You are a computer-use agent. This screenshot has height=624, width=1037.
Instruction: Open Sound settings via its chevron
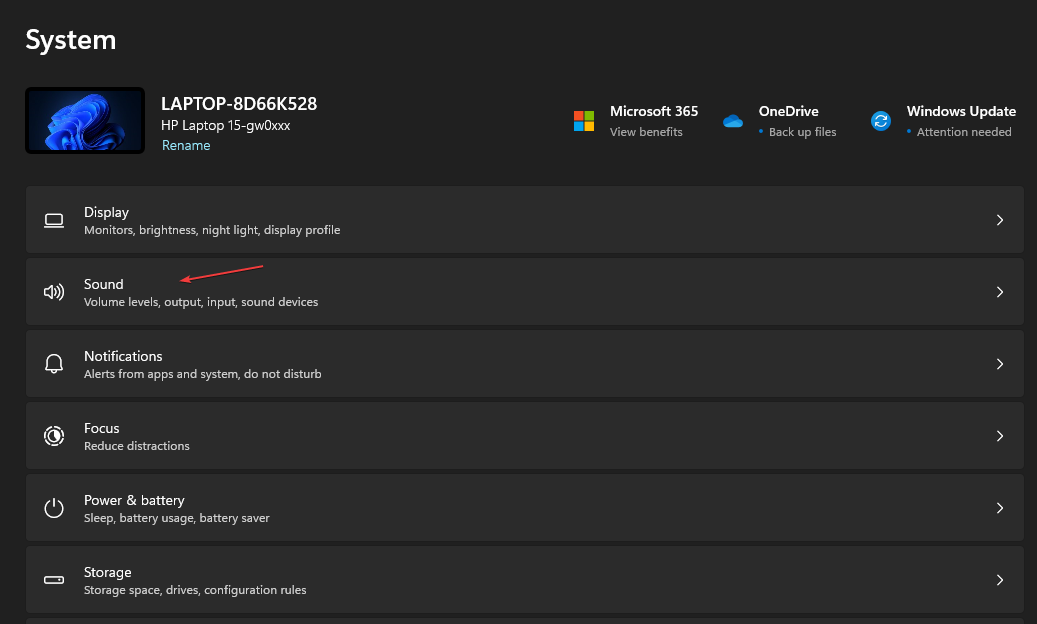pos(999,292)
